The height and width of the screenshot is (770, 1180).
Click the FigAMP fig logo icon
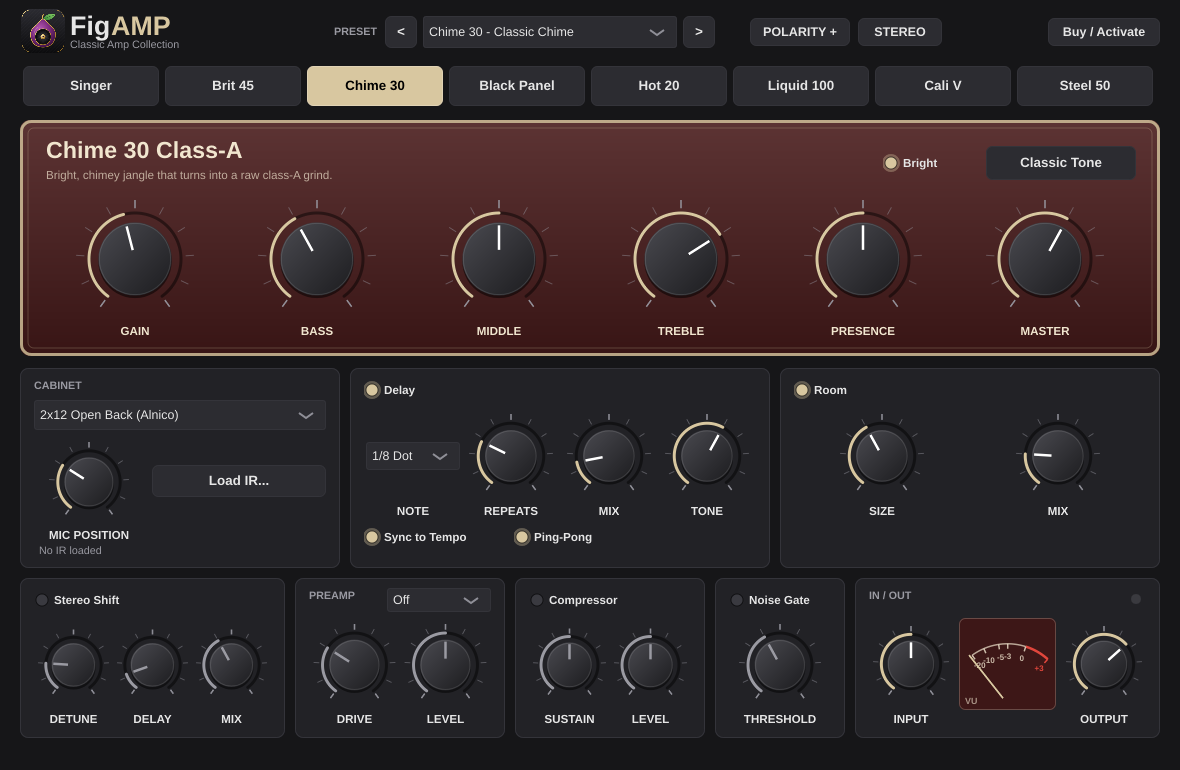pos(43,31)
